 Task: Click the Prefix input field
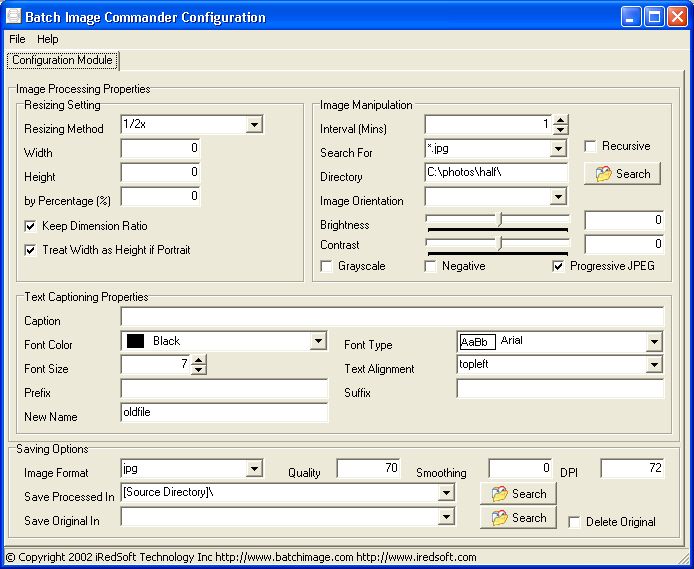coord(224,389)
